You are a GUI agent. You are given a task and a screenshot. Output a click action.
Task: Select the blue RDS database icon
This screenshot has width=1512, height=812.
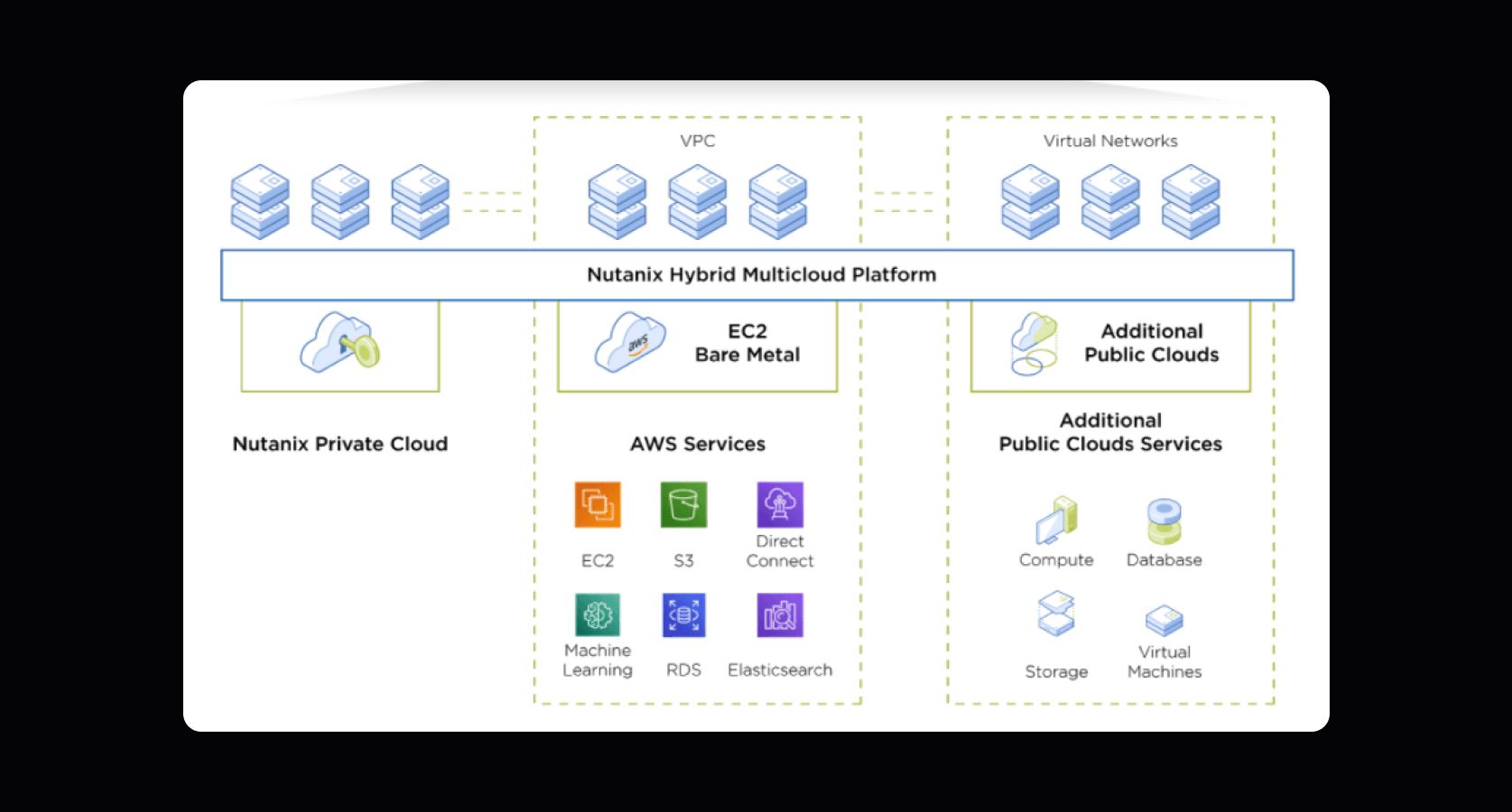[x=683, y=615]
